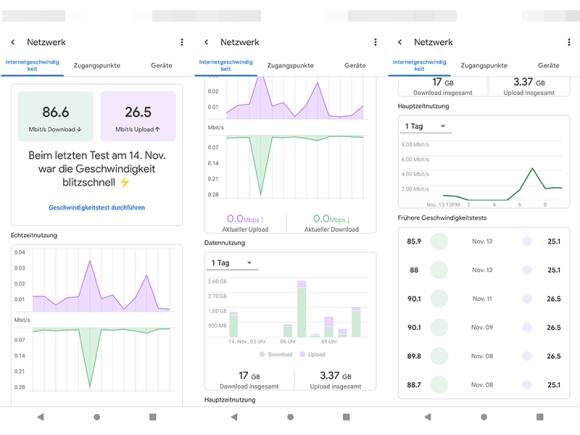The height and width of the screenshot is (435, 580).
Task: Go back from left Netzwerk screen
Action: (x=13, y=42)
